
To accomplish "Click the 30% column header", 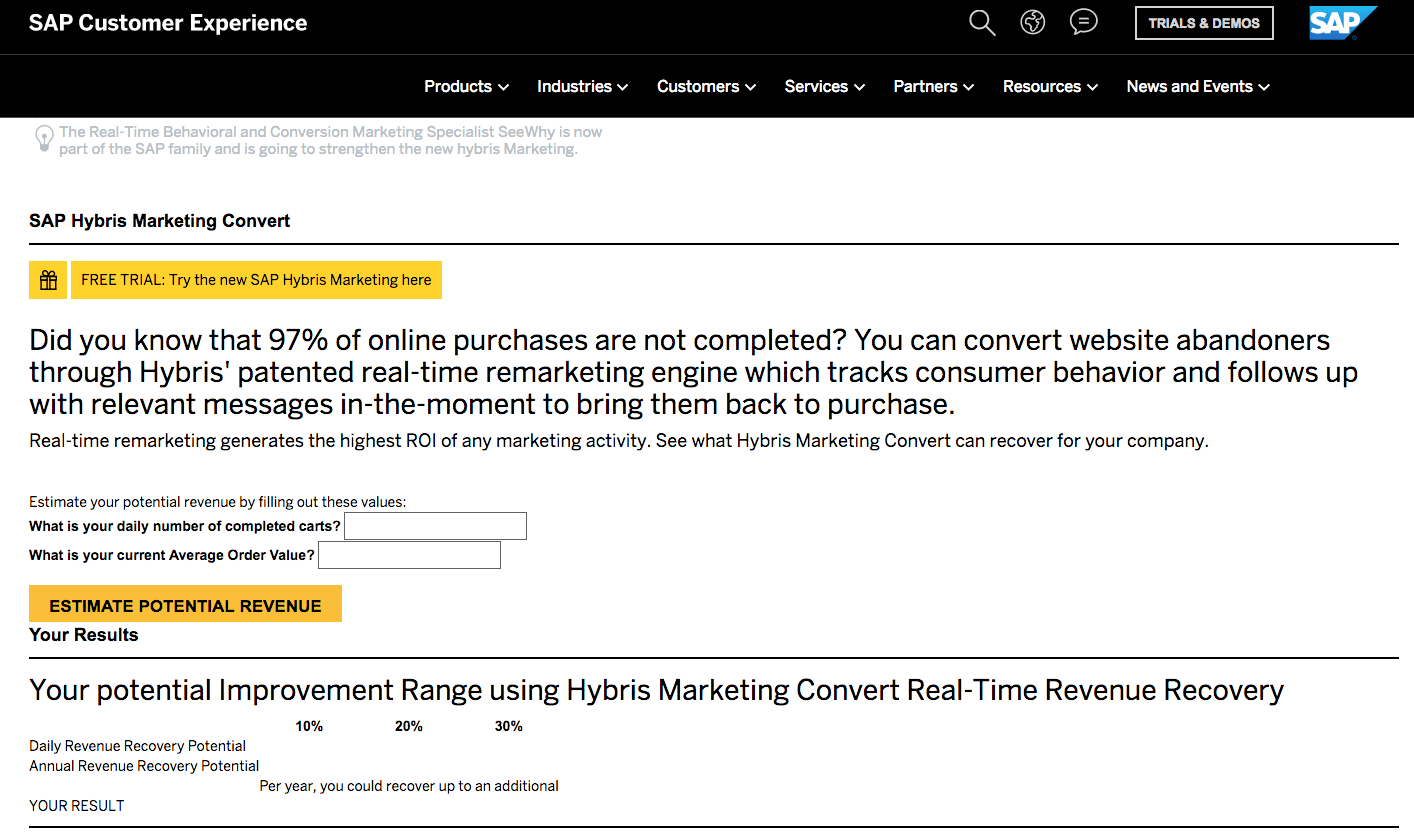I will point(509,726).
